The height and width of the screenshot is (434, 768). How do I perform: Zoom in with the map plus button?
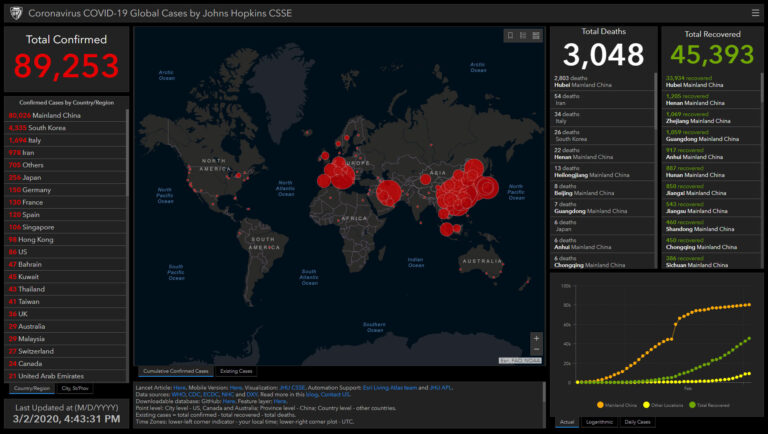[536, 338]
